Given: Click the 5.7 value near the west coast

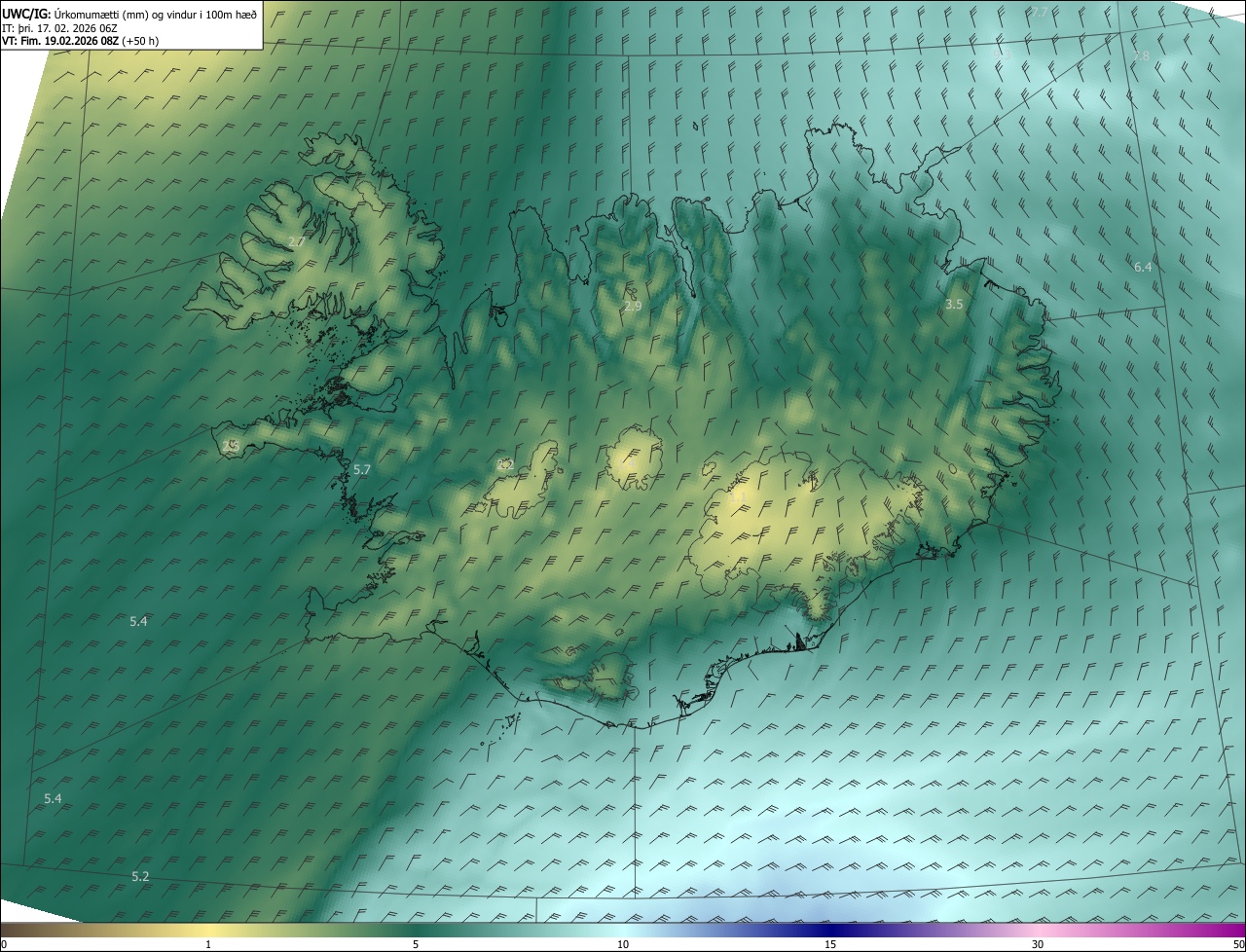Looking at the screenshot, I should [362, 469].
